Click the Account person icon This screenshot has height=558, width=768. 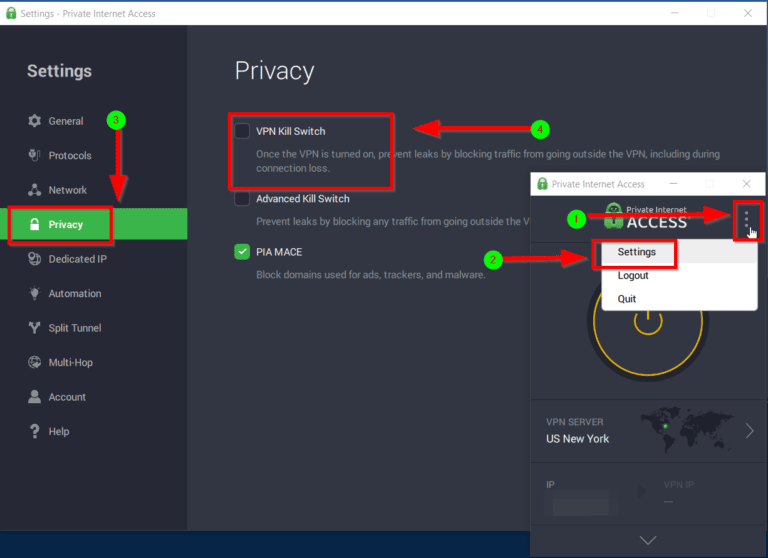pyautogui.click(x=34, y=397)
